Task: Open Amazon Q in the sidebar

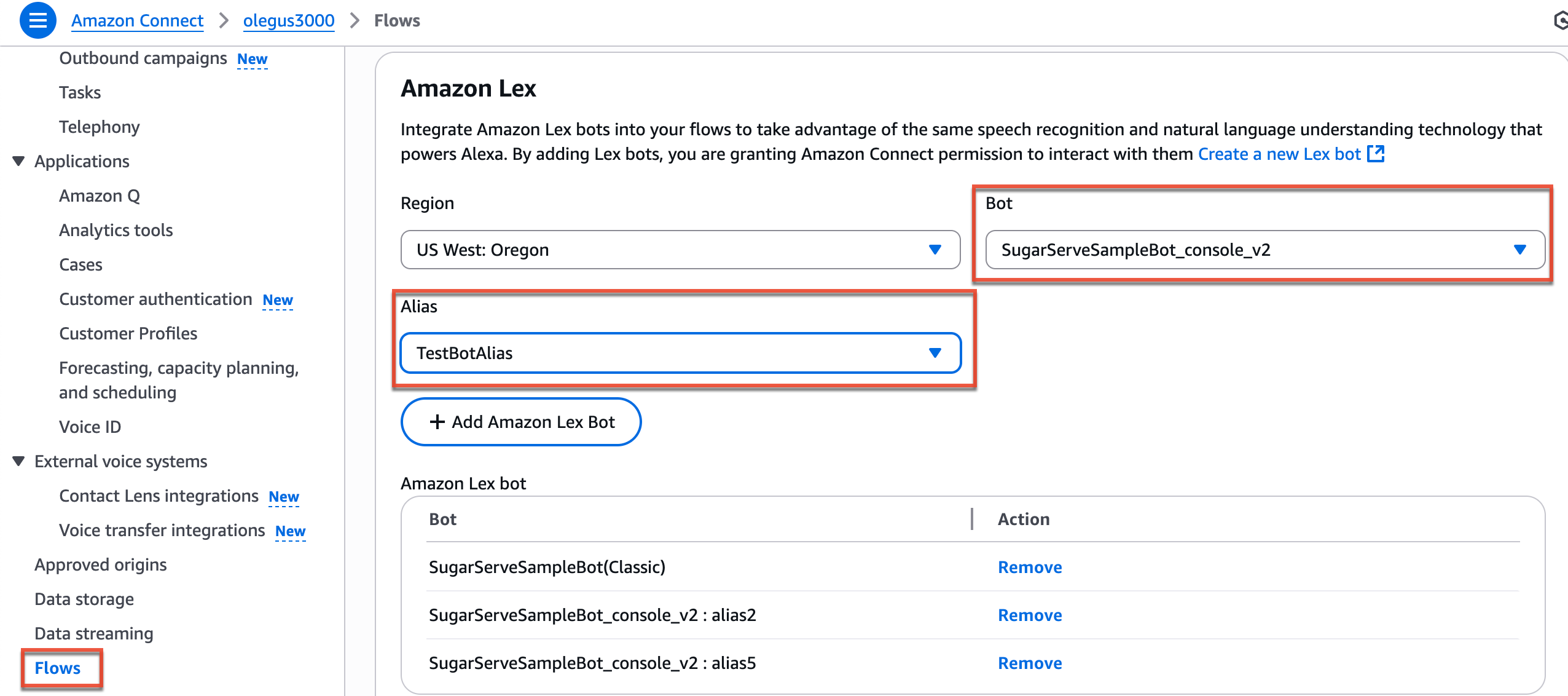Action: point(100,196)
